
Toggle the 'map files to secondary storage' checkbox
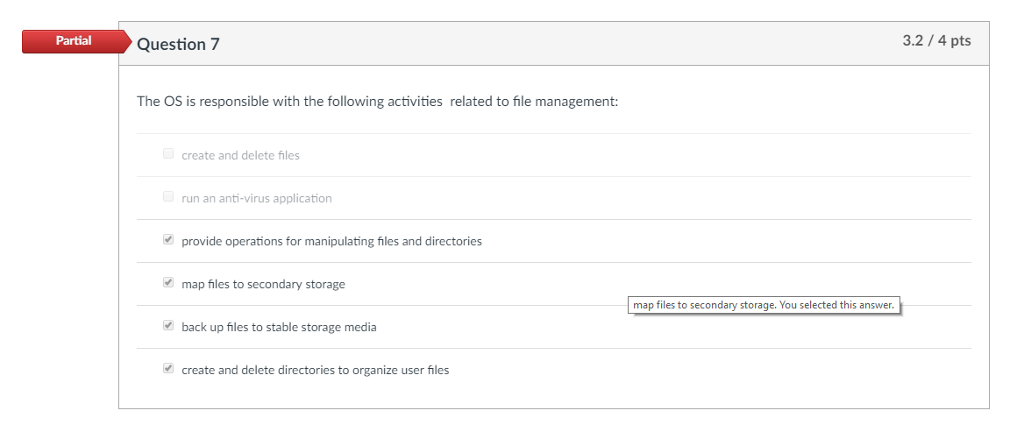(168, 283)
